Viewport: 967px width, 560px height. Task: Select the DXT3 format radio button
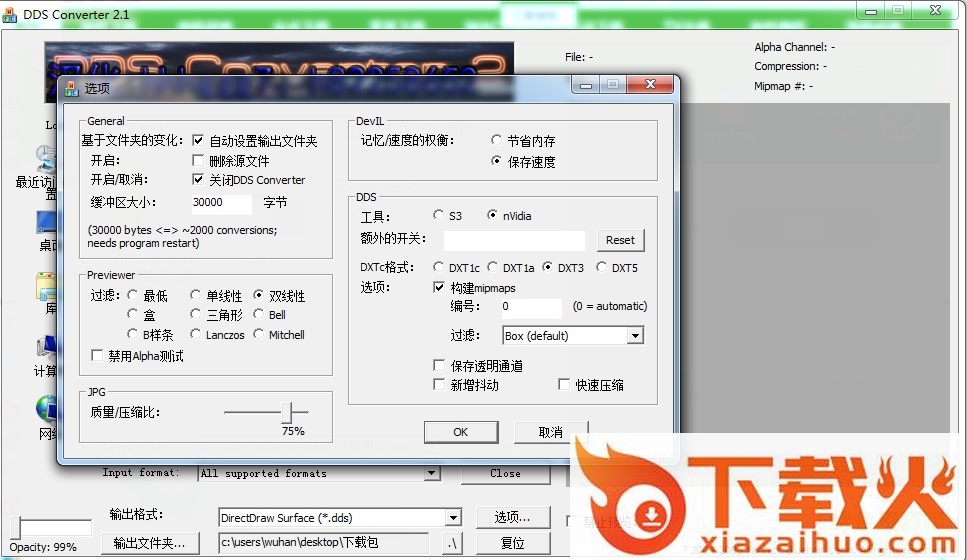[547, 266]
